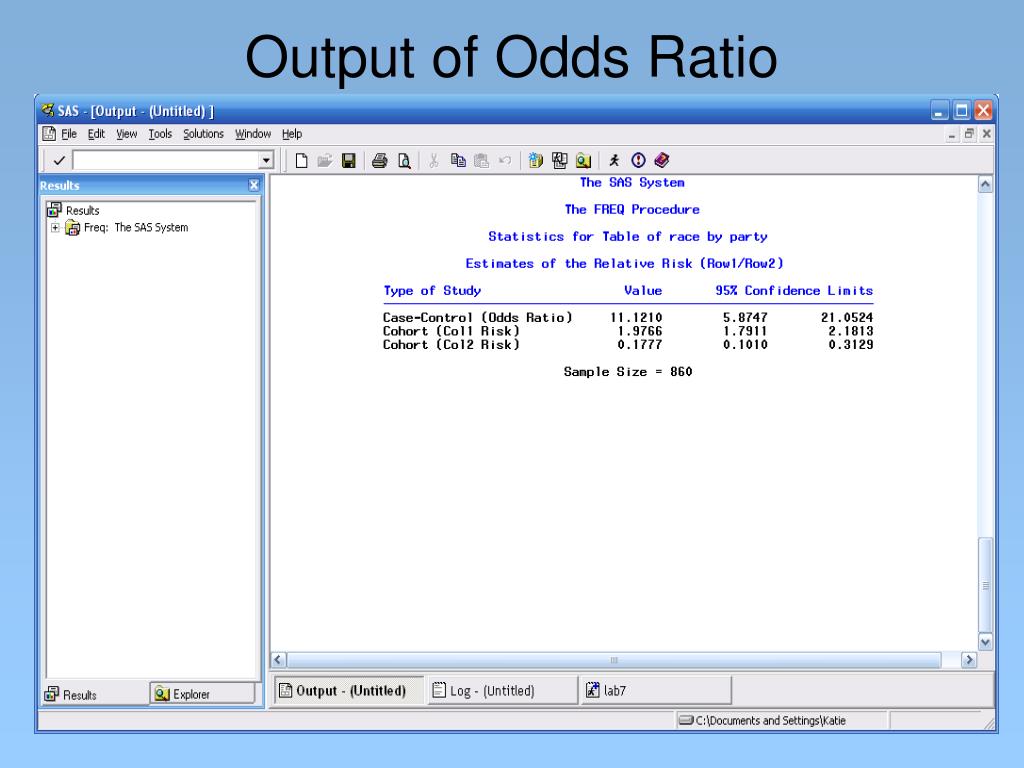Switch to the Results tab at bottom

tap(95, 695)
